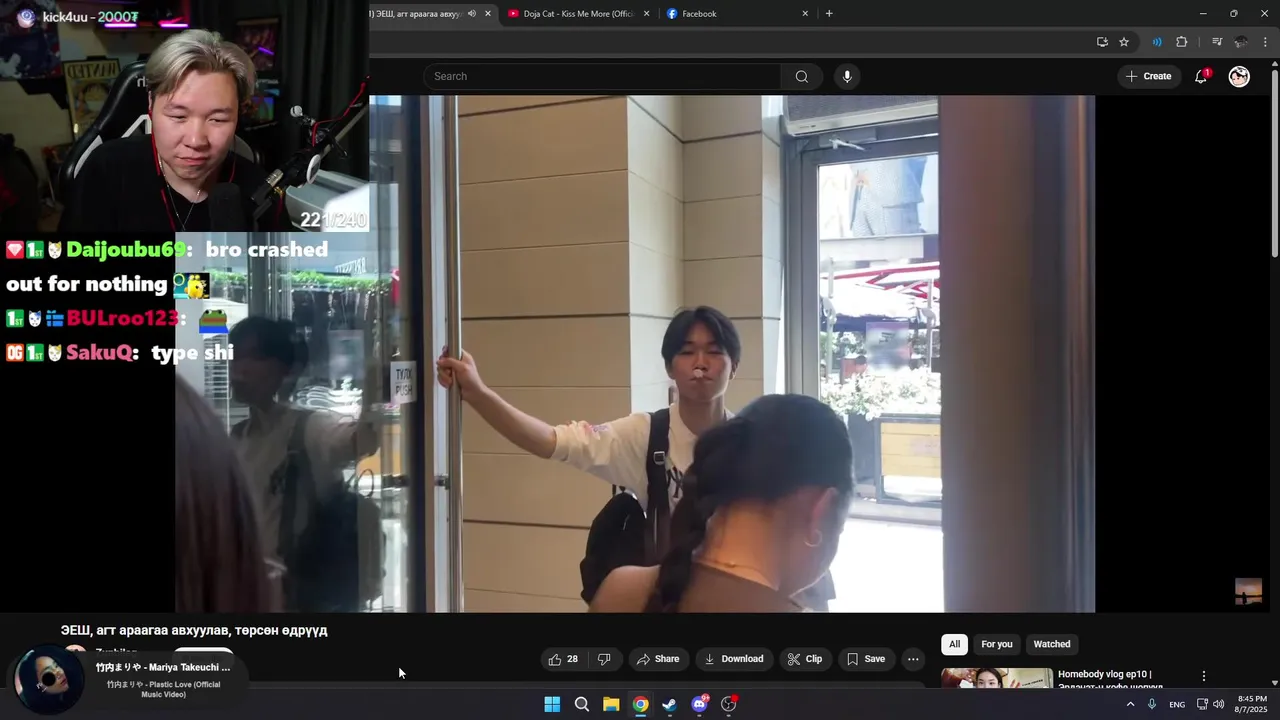Image resolution: width=1280 pixels, height=720 pixels.
Task: Open the blue sound waves extension icon
Action: [x=1157, y=42]
